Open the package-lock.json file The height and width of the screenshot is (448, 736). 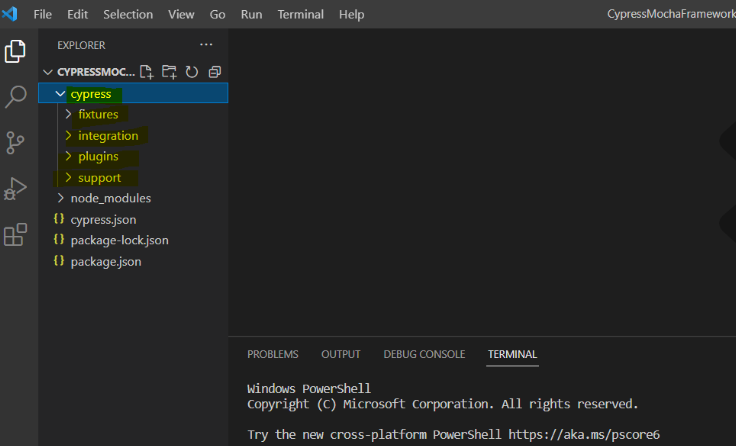(119, 240)
